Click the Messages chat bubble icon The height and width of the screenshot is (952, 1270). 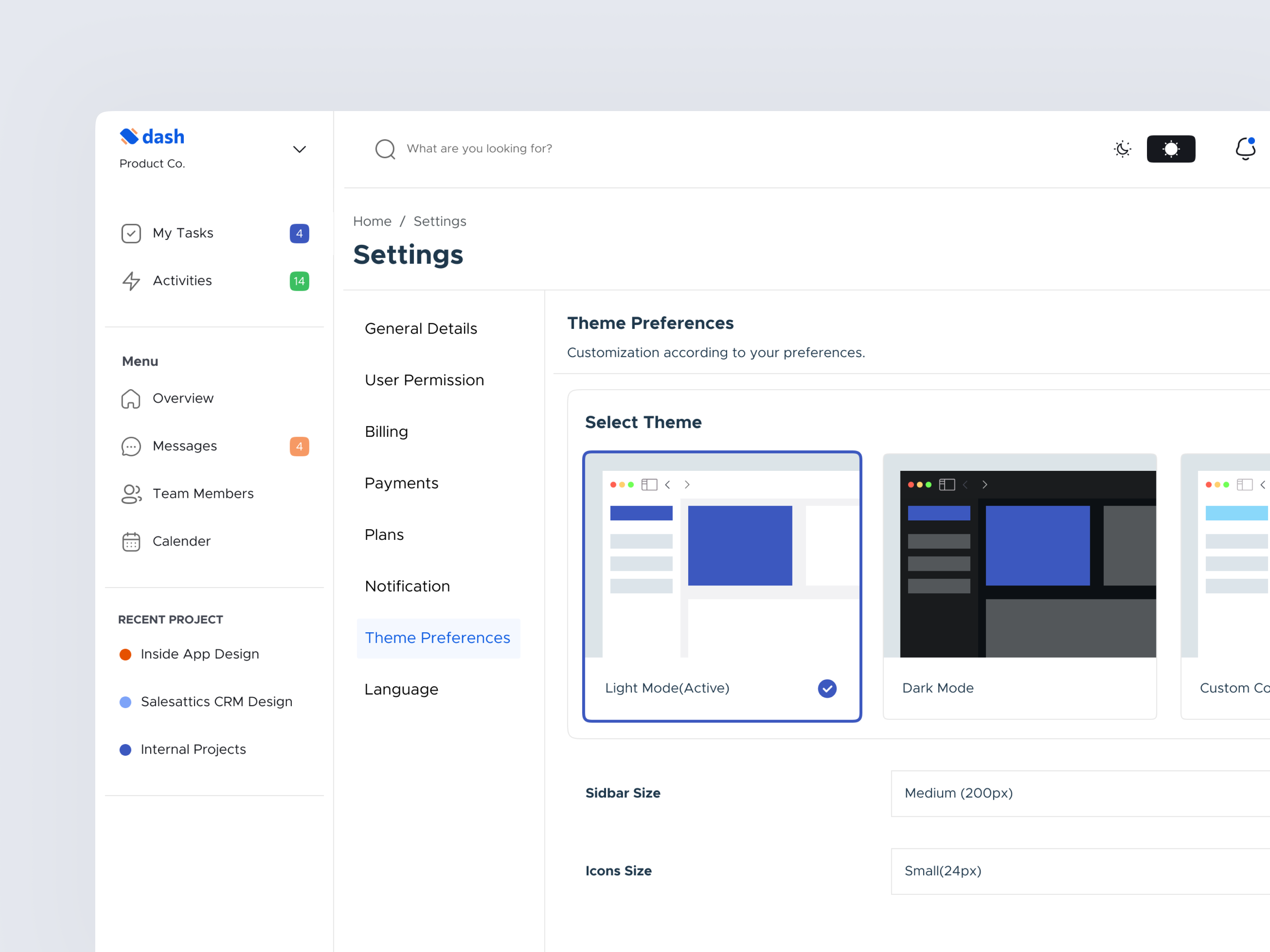pos(131,446)
